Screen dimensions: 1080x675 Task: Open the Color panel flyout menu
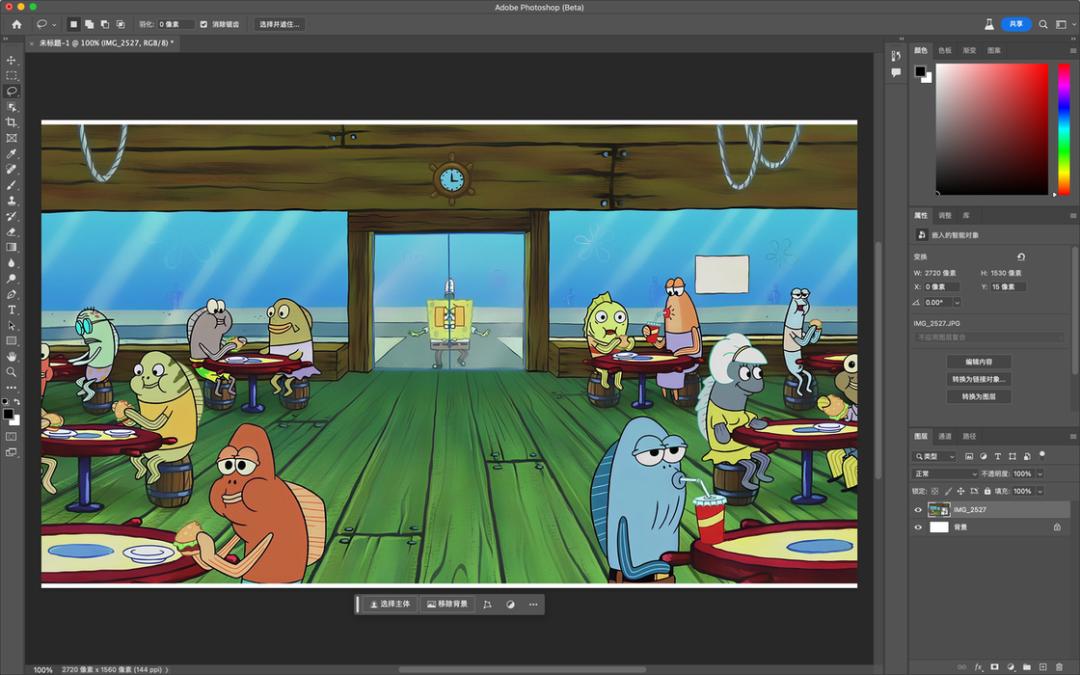point(1072,50)
